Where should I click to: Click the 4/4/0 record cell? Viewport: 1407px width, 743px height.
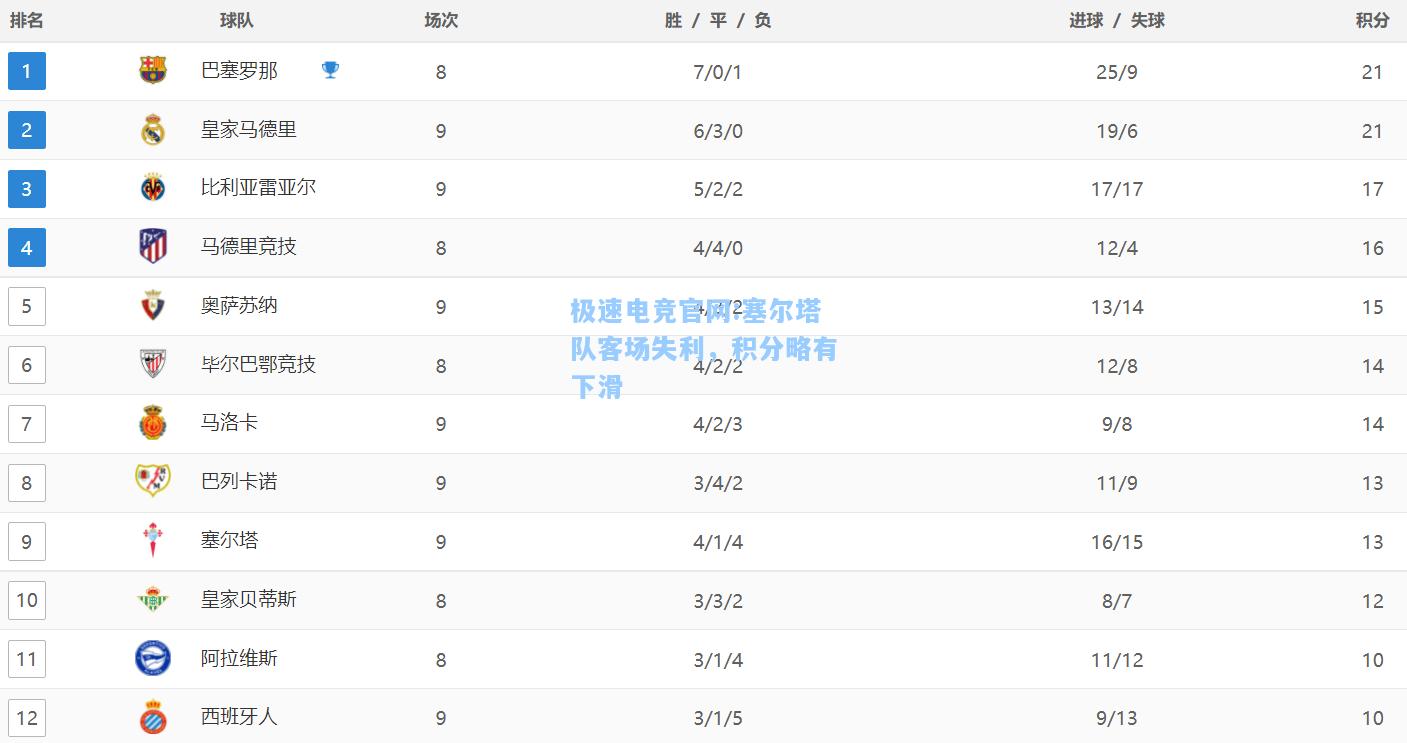click(718, 248)
